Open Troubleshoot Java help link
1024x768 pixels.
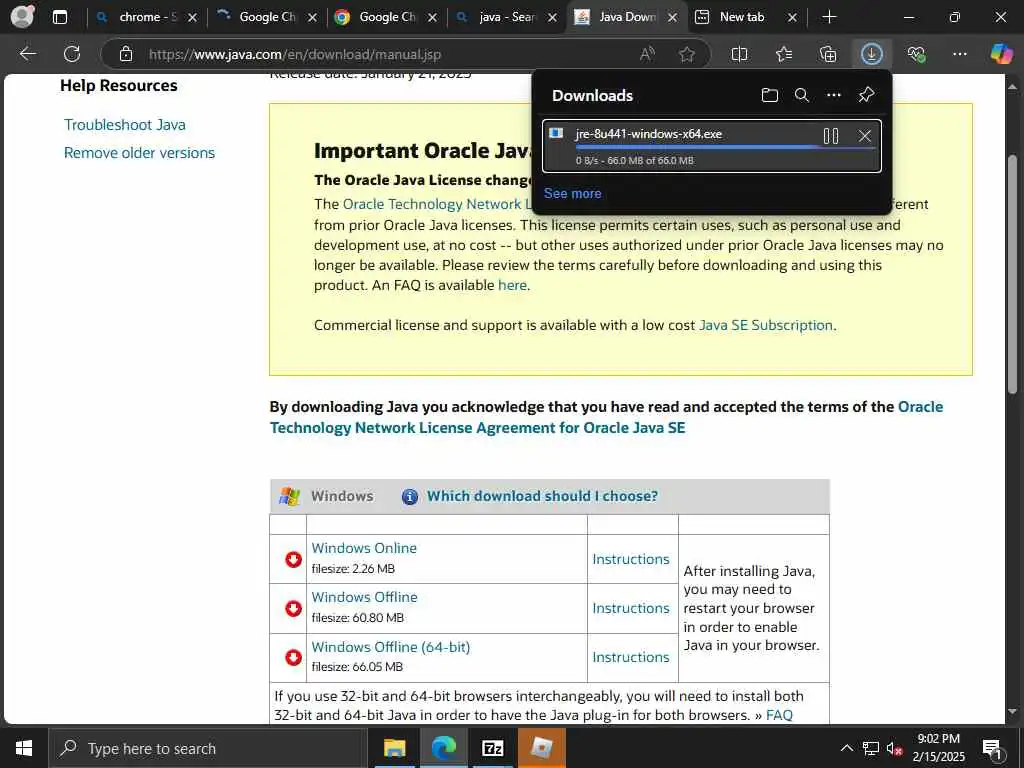[125, 125]
